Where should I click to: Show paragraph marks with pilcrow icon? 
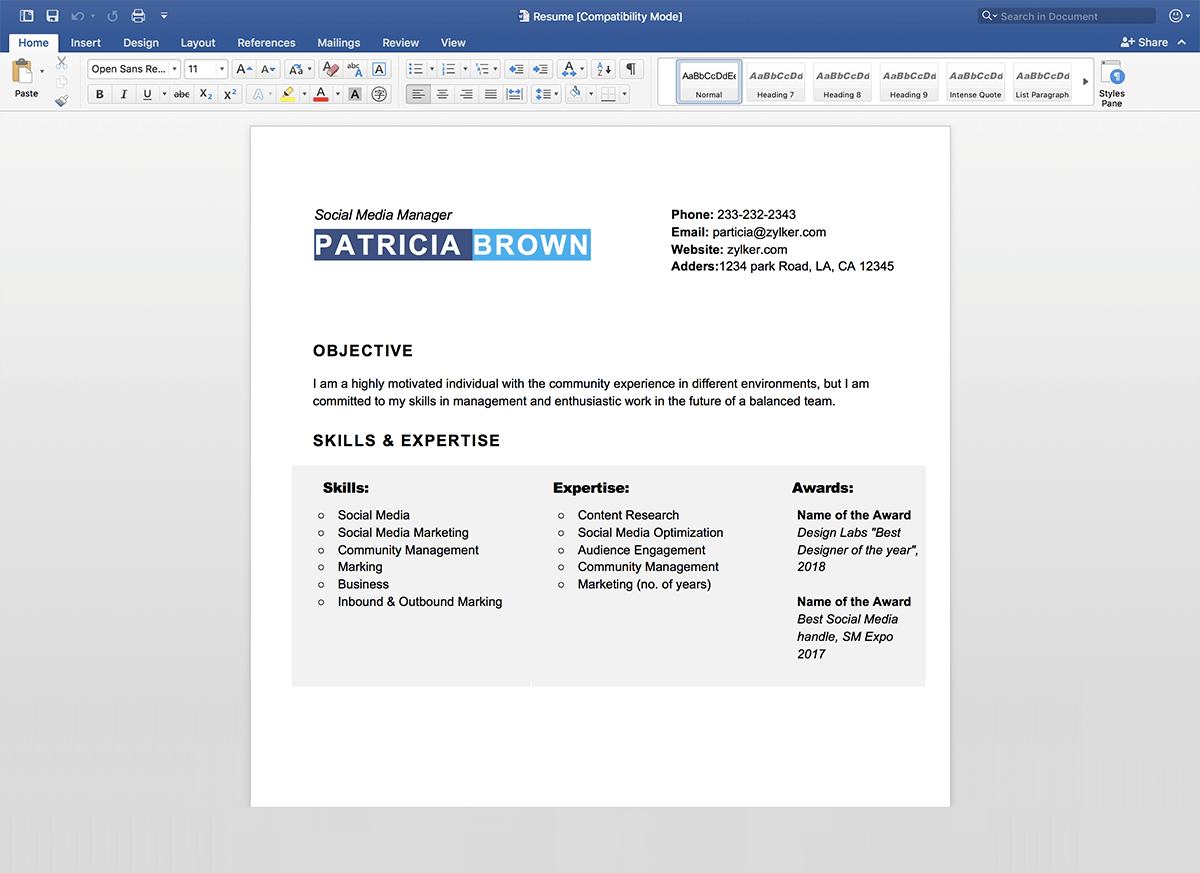click(631, 69)
